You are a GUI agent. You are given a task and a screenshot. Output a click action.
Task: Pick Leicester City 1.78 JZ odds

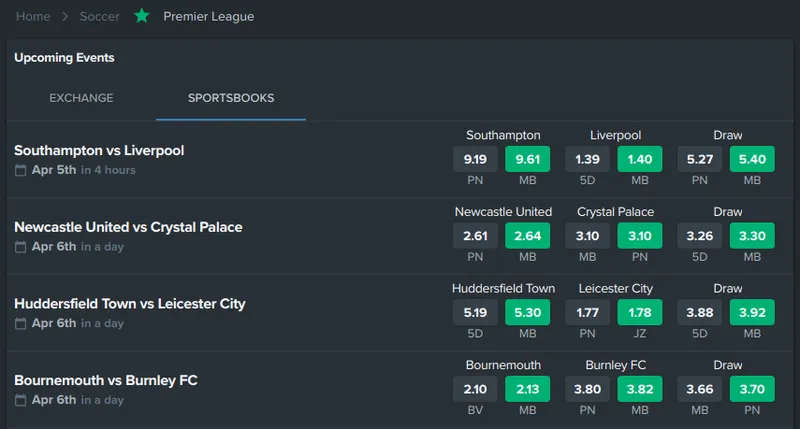640,312
